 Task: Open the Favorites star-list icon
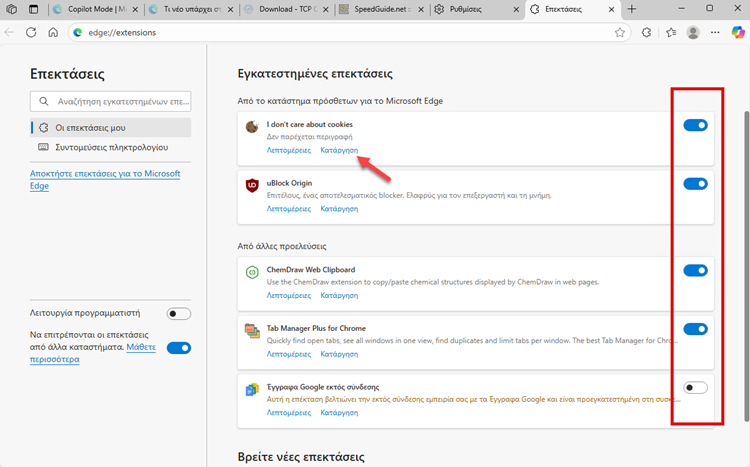click(x=670, y=32)
